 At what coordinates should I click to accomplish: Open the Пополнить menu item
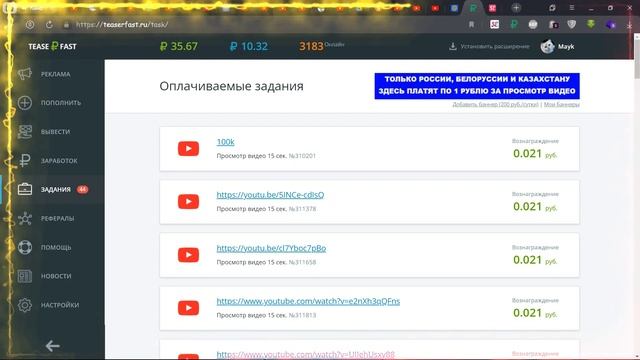(x=61, y=103)
